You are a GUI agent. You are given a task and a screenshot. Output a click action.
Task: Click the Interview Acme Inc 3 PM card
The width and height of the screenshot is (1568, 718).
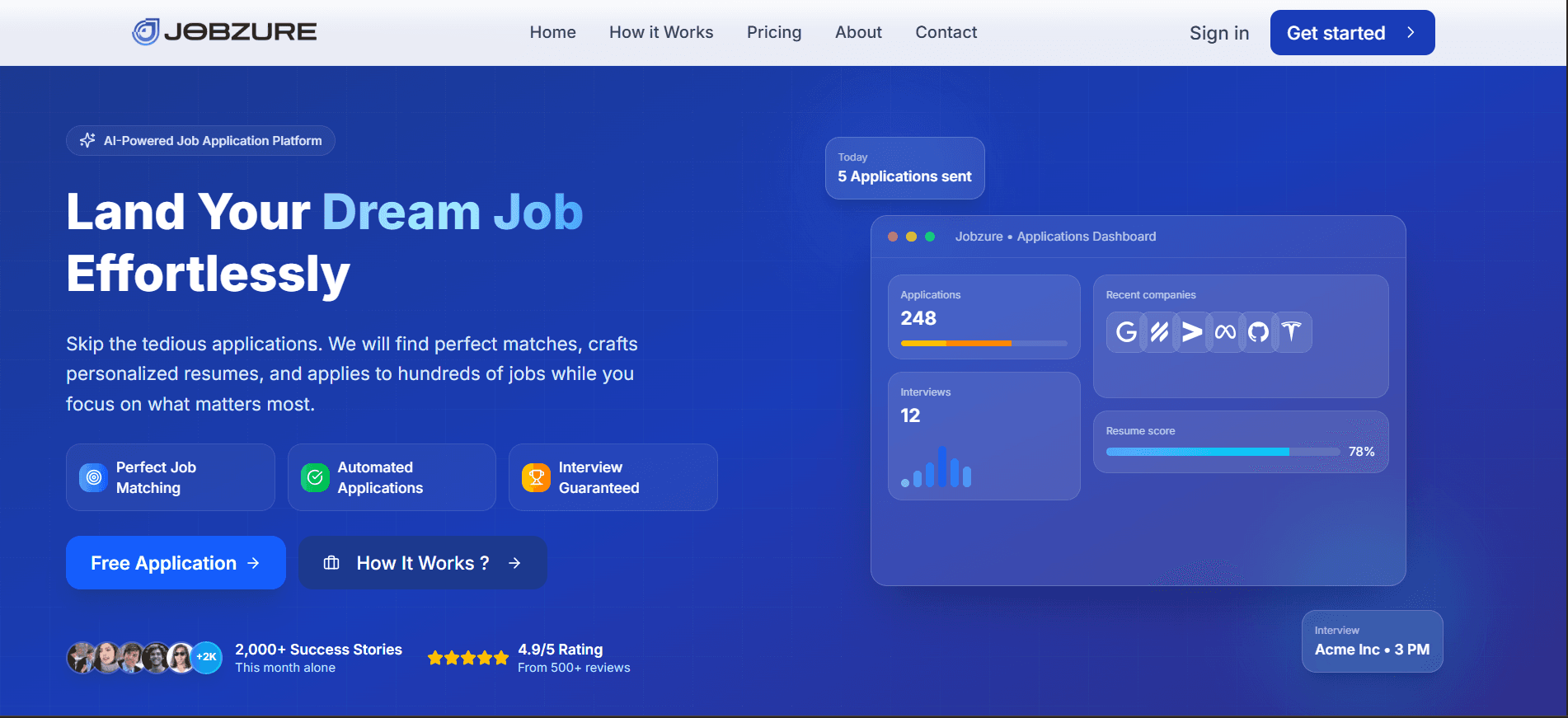click(x=1373, y=641)
